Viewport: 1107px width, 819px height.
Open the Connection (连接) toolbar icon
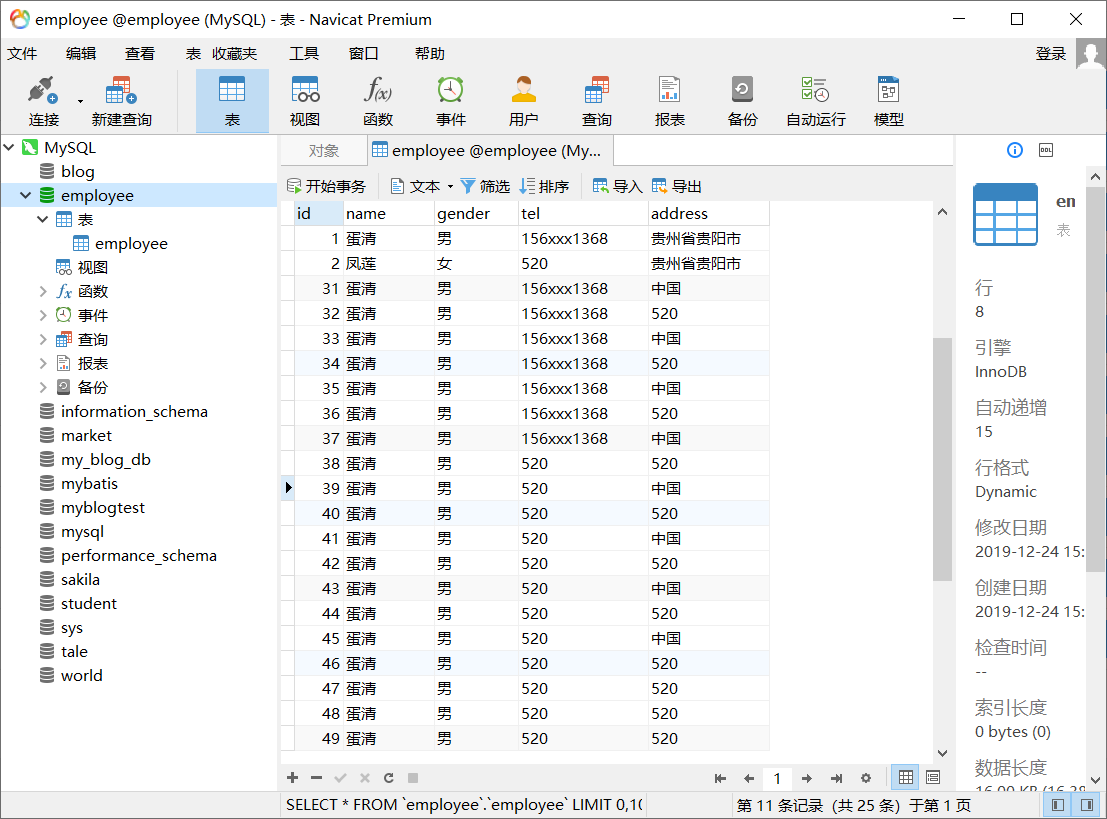click(43, 101)
